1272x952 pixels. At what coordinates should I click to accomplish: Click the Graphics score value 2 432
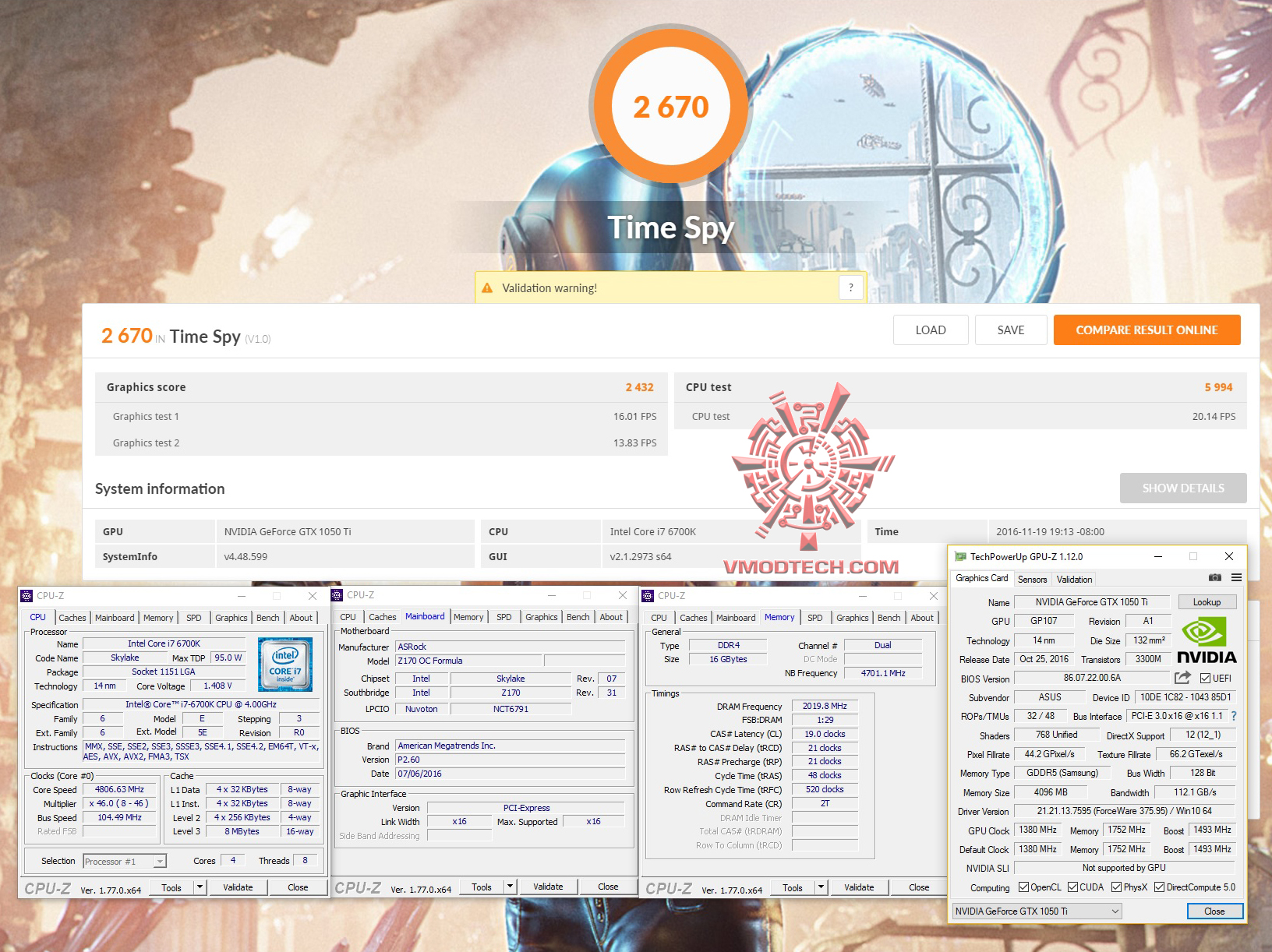click(x=639, y=387)
